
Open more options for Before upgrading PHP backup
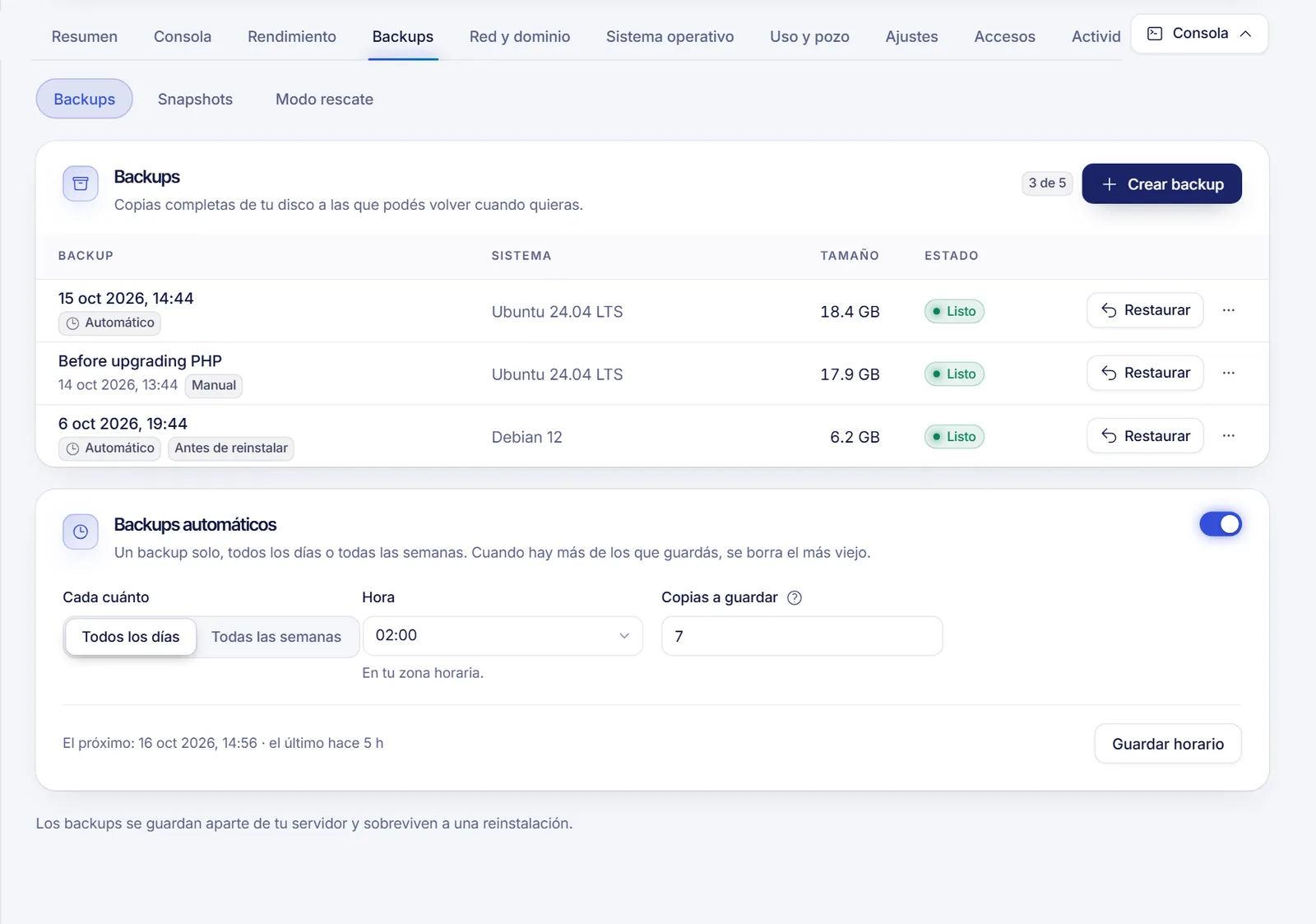click(1229, 373)
